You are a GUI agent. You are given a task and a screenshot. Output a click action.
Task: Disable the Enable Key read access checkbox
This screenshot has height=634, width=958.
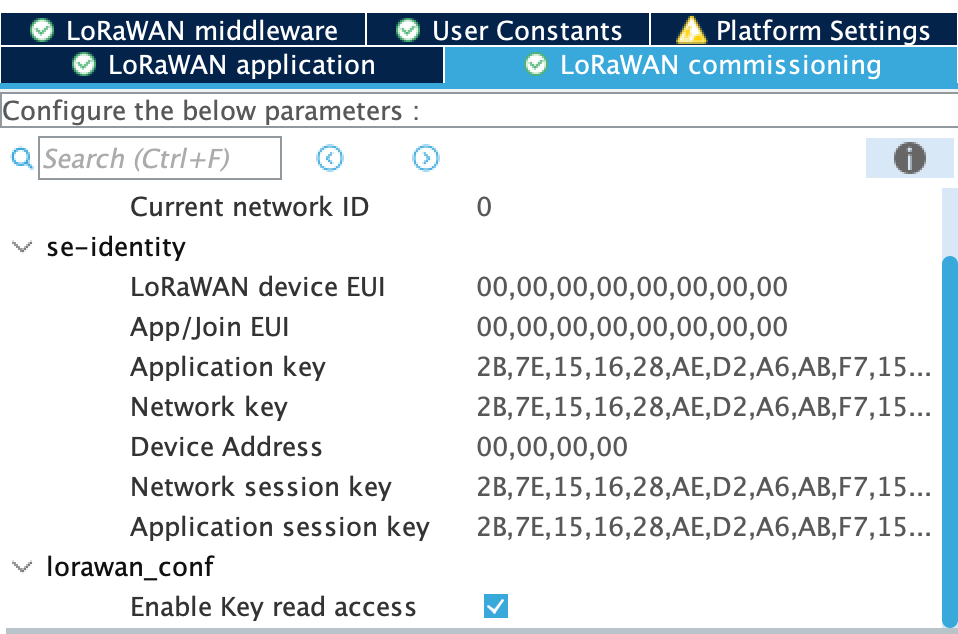495,606
